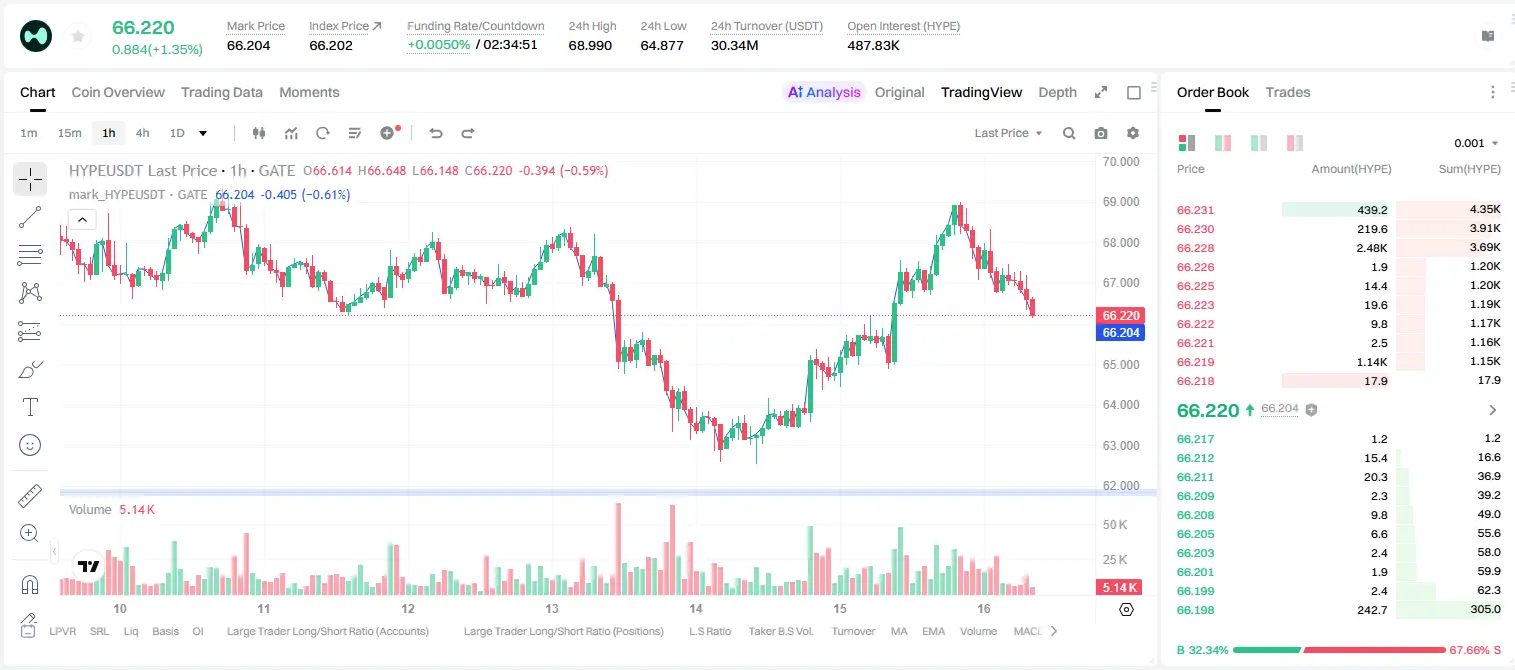
Task: Undo the last chart action
Action: tap(435, 133)
